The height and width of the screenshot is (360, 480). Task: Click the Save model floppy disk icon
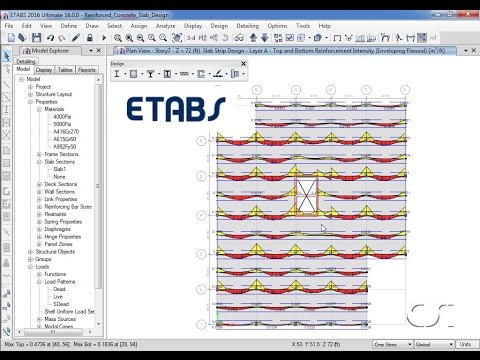[x=36, y=38]
